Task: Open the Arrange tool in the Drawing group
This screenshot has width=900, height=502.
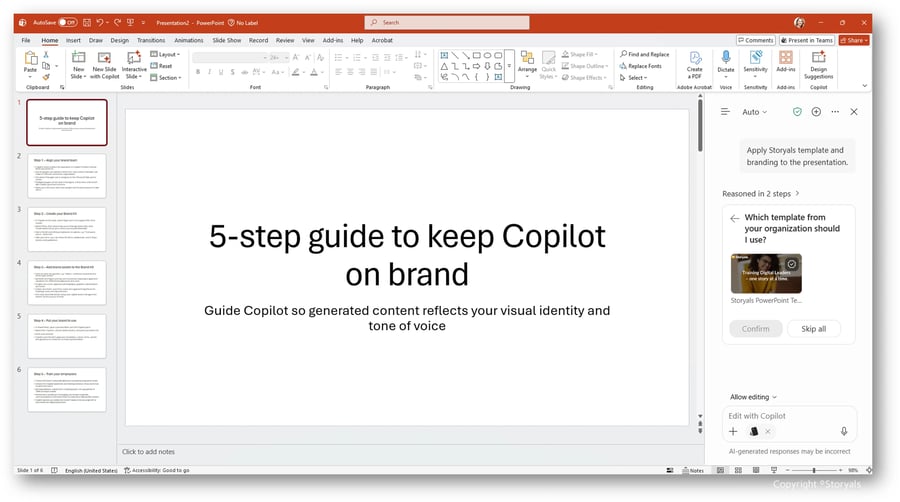Action: click(x=527, y=64)
